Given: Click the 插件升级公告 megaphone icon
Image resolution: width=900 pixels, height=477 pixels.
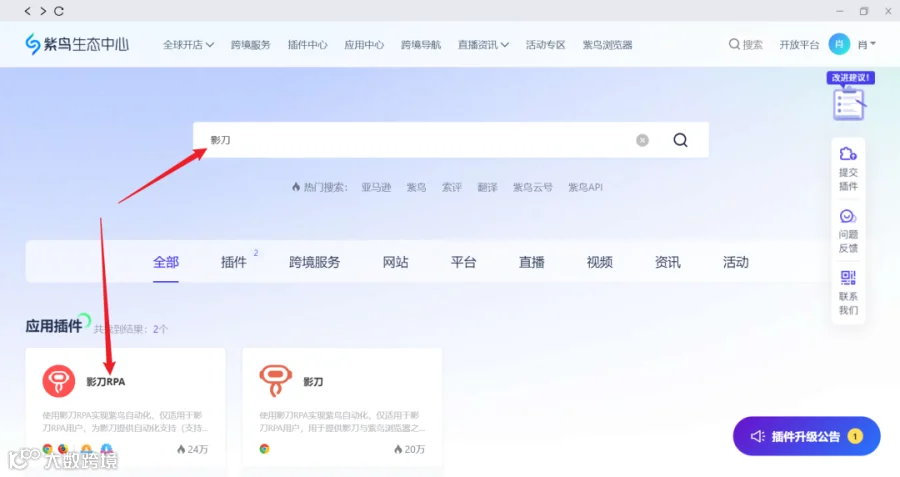Looking at the screenshot, I should [757, 436].
